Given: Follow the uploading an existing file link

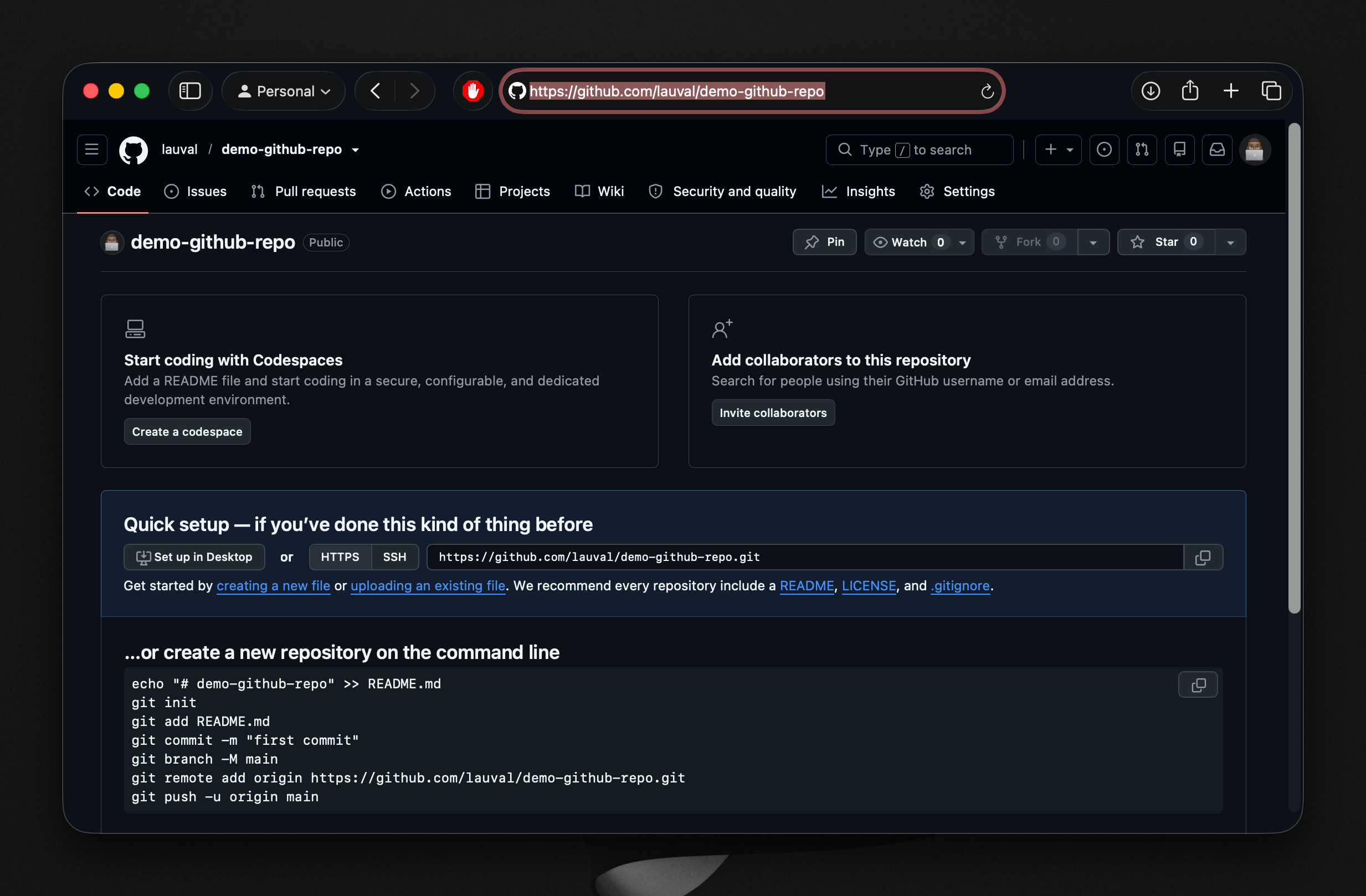Looking at the screenshot, I should click(x=428, y=586).
